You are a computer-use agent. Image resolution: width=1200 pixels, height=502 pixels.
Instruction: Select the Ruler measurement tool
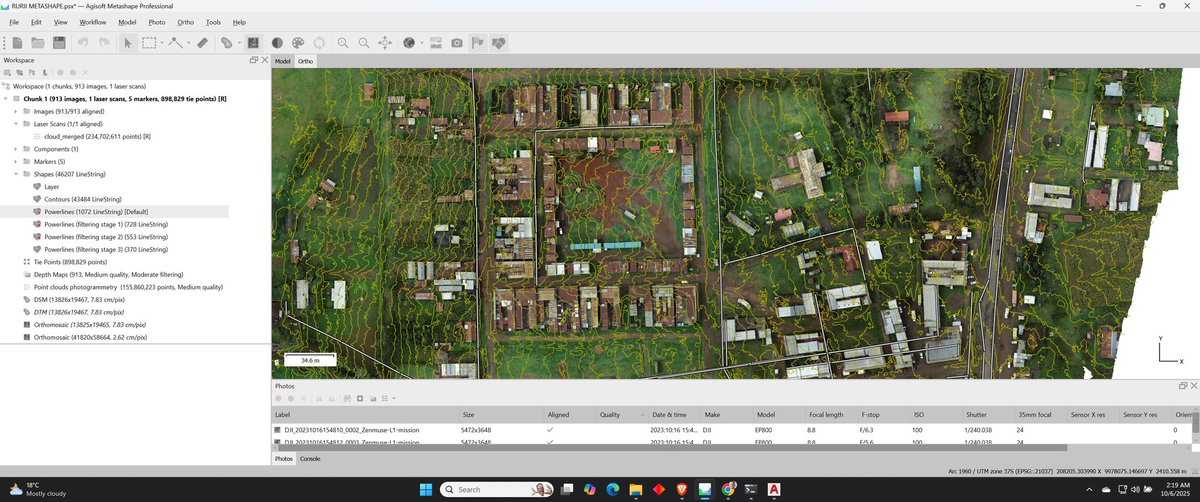click(202, 43)
